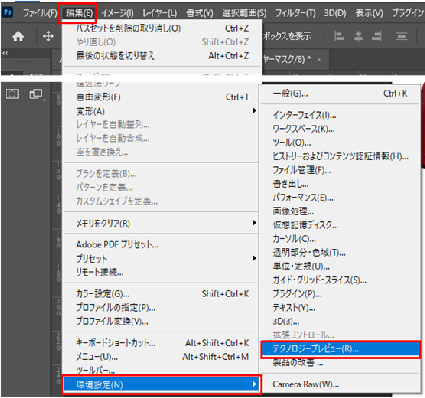Open ヒストリーおよびコンテンツ認証情報(H)...

tap(340, 156)
